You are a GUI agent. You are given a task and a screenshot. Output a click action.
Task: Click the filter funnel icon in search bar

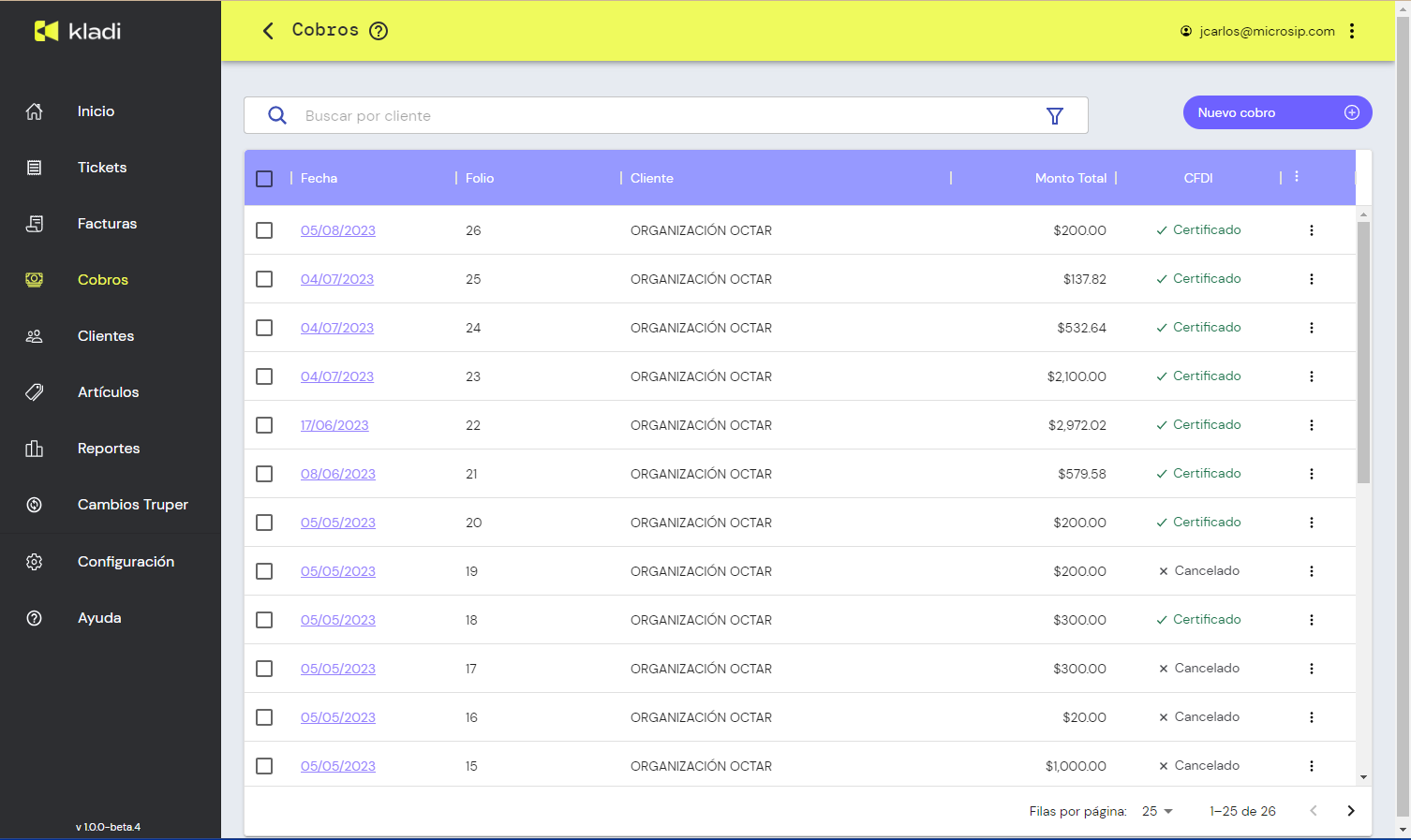click(1054, 116)
